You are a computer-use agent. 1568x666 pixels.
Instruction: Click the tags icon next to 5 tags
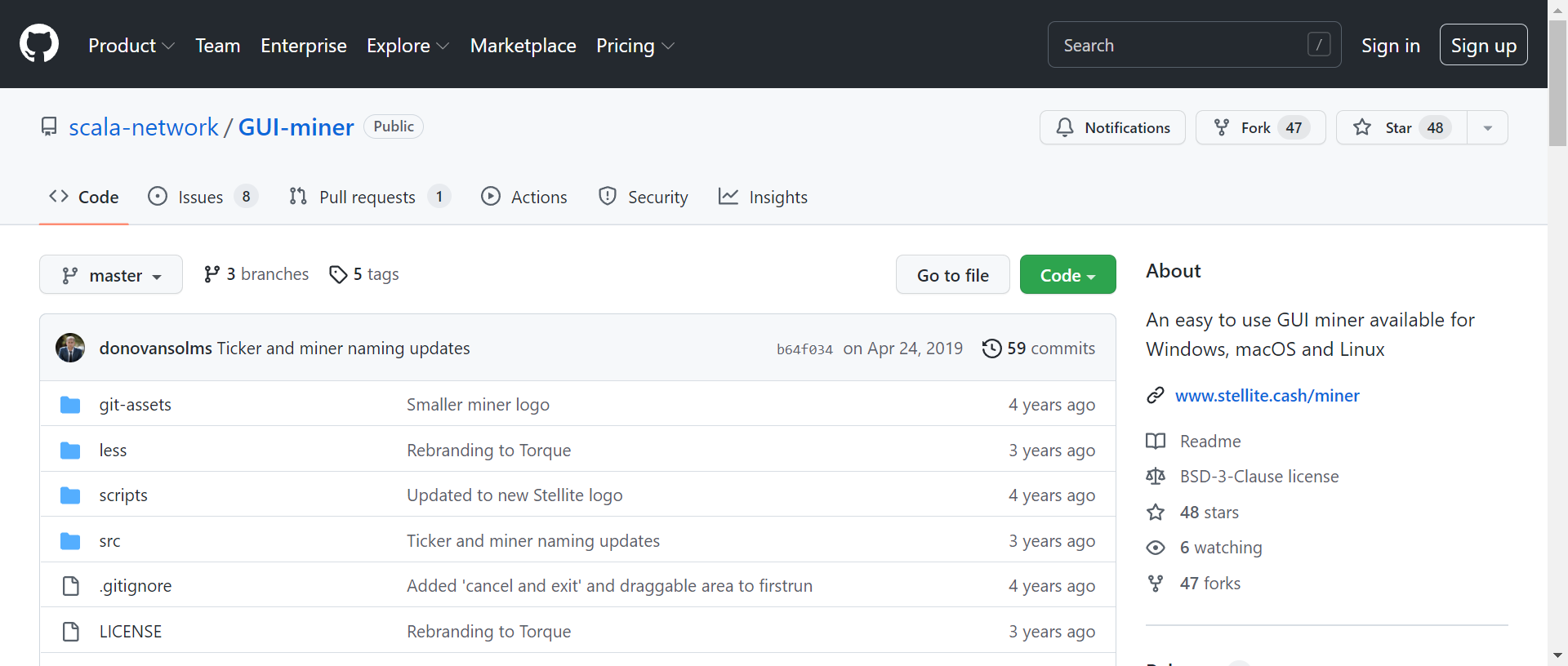coord(338,275)
